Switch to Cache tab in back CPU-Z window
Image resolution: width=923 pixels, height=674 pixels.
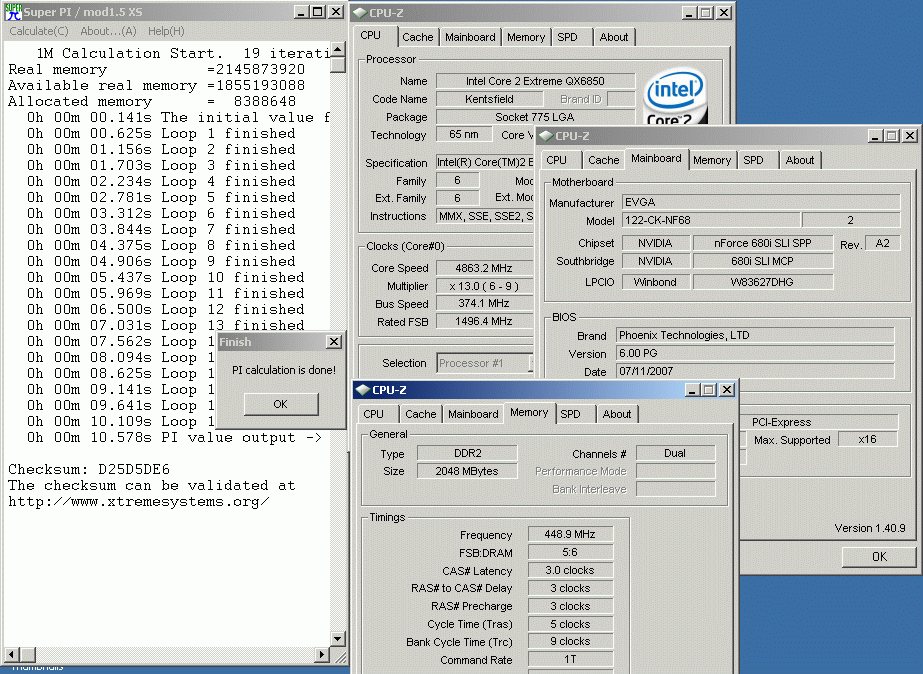[x=417, y=37]
